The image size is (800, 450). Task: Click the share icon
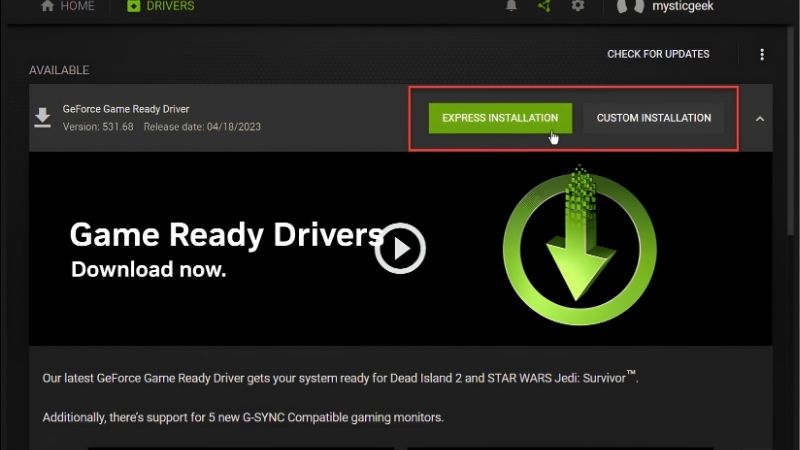point(544,6)
